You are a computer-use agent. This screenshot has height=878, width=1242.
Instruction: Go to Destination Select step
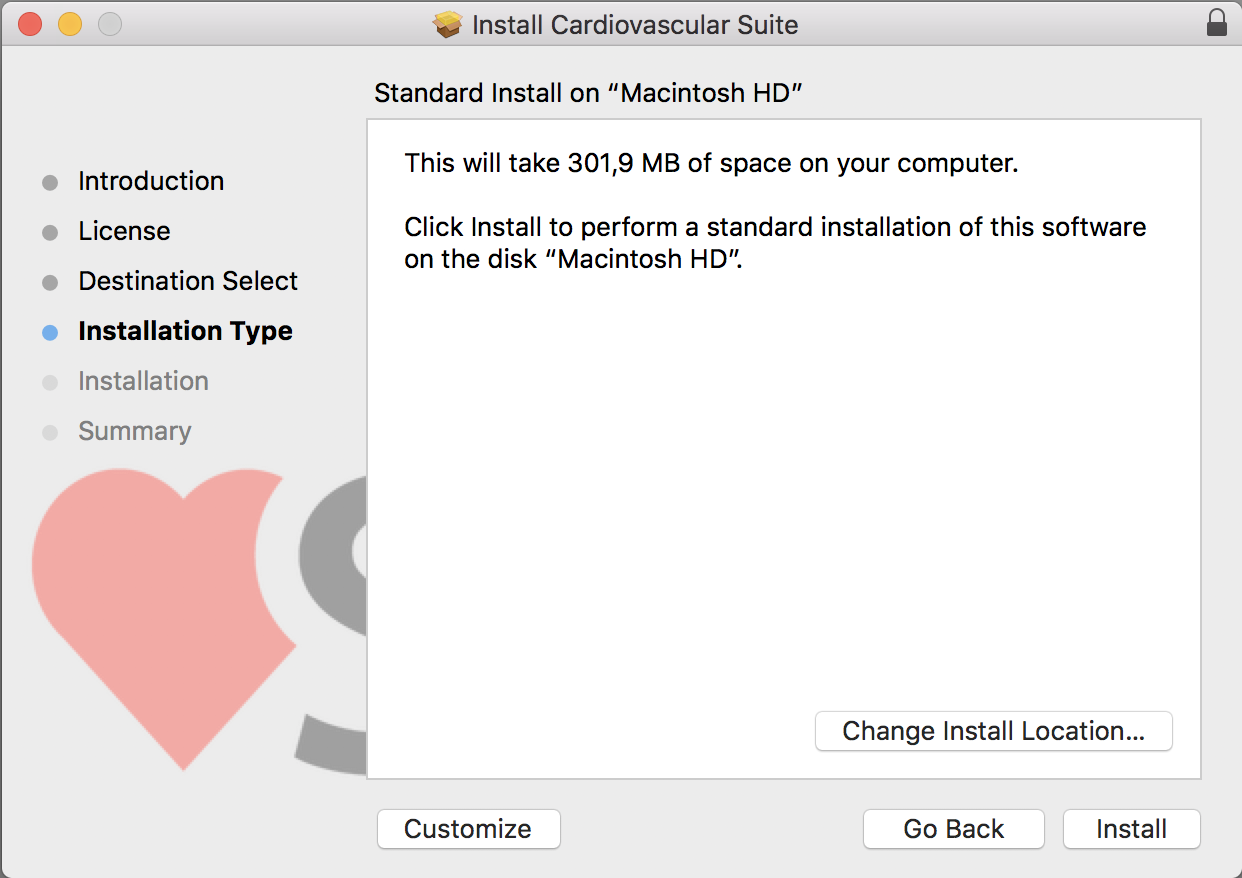188,281
